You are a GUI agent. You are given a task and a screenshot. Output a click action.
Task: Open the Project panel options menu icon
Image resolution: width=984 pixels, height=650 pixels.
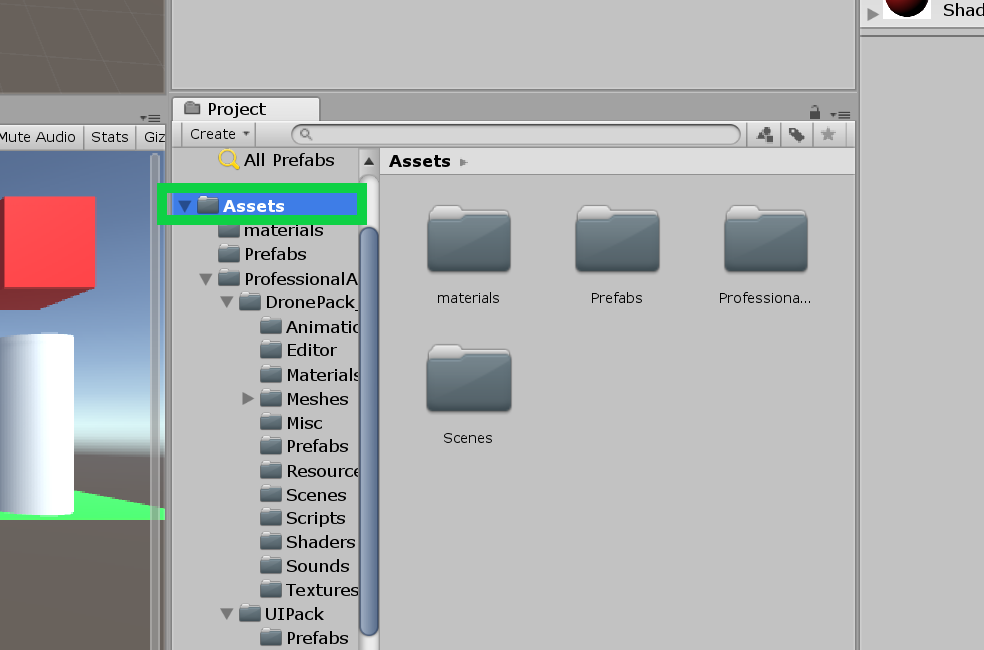842,114
